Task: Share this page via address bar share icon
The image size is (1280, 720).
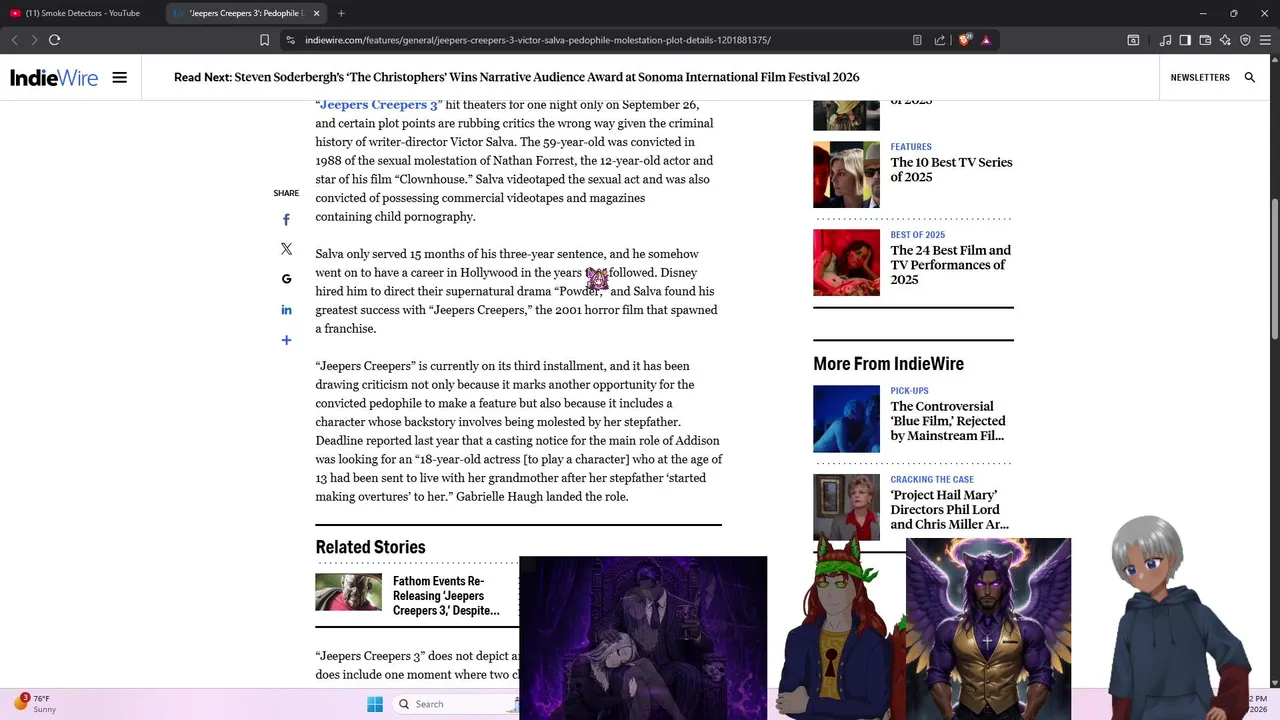Action: 940,40
